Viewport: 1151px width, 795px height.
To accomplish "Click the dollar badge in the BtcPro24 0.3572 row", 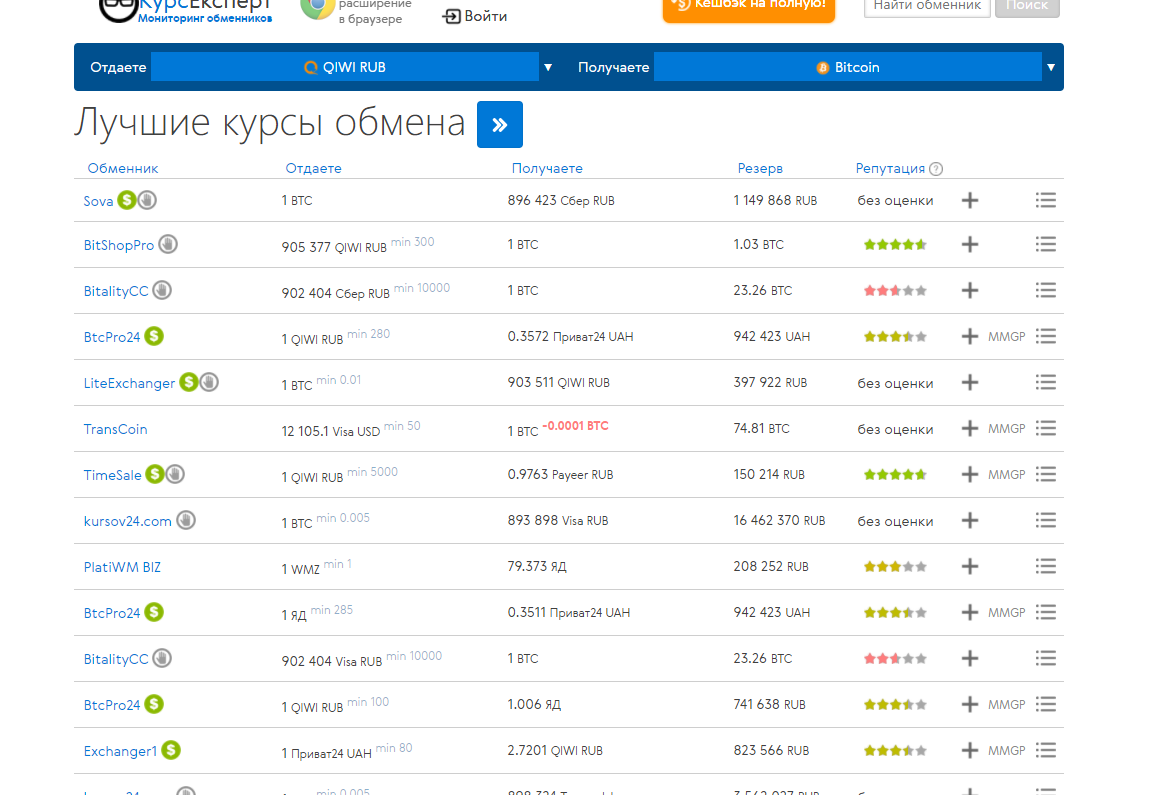I will pos(154,336).
